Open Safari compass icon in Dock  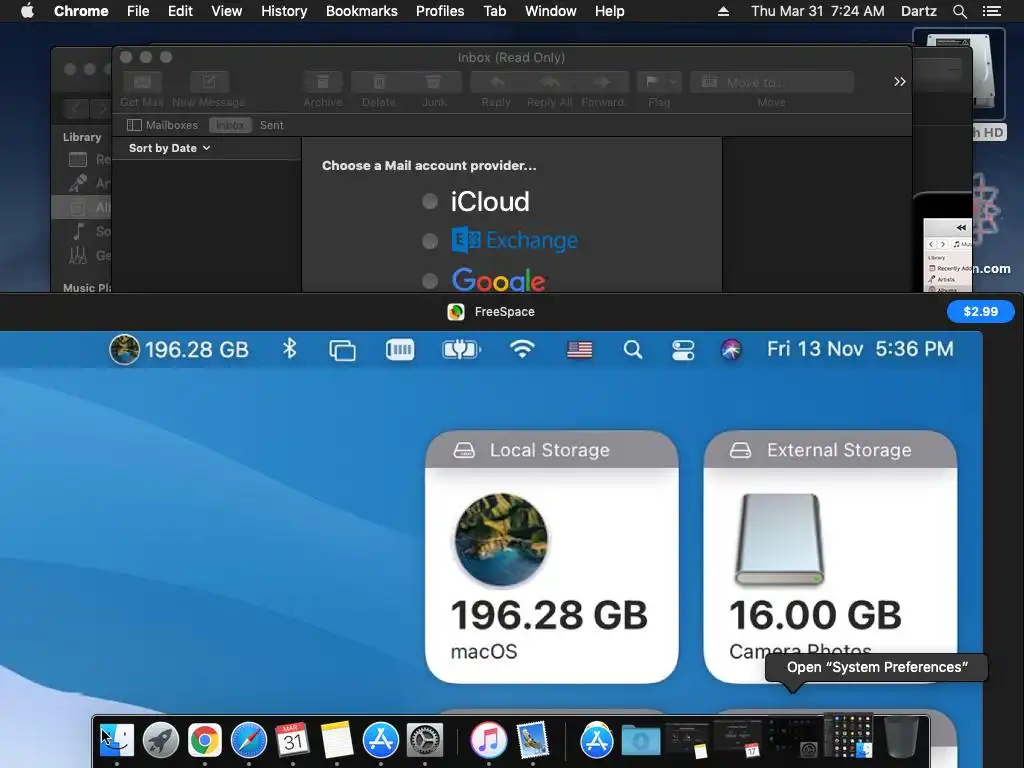249,740
